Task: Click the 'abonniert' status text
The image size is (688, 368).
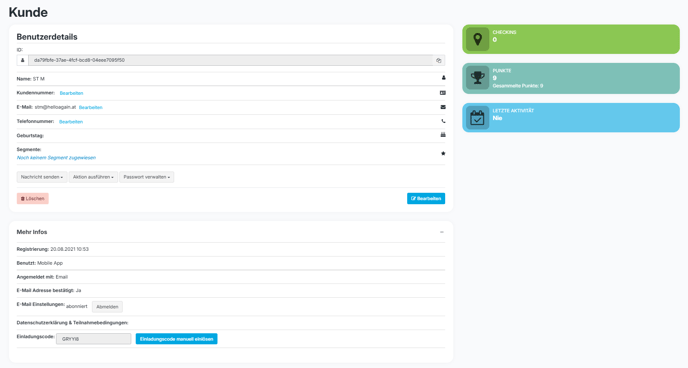Action: pyautogui.click(x=77, y=307)
